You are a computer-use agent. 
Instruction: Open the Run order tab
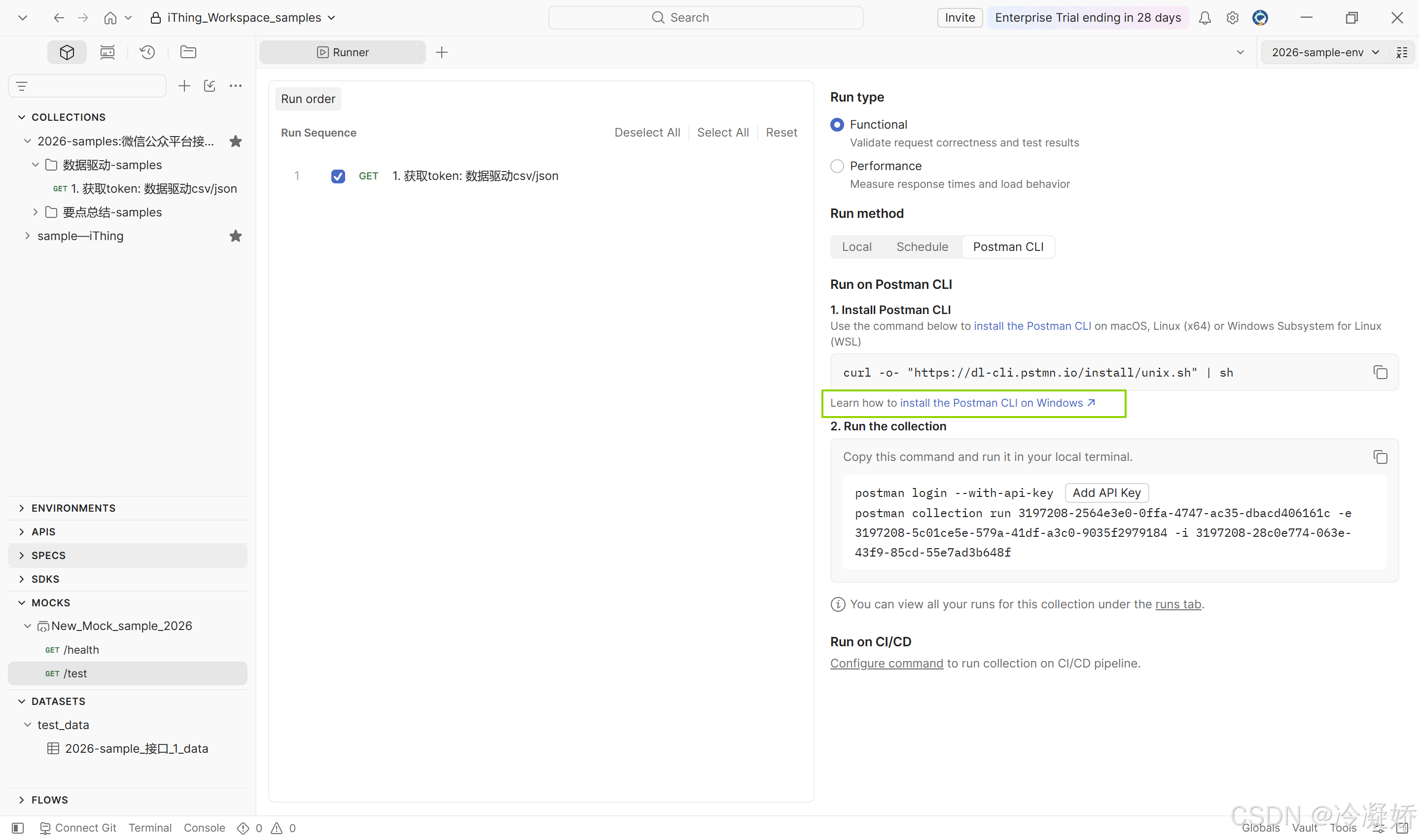pos(308,99)
